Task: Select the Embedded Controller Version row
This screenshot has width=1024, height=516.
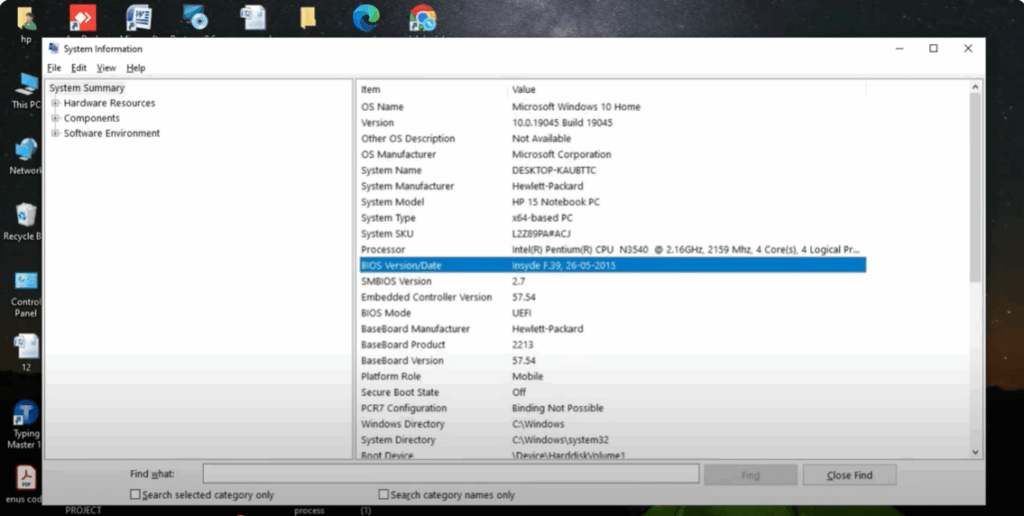Action: pyautogui.click(x=613, y=297)
